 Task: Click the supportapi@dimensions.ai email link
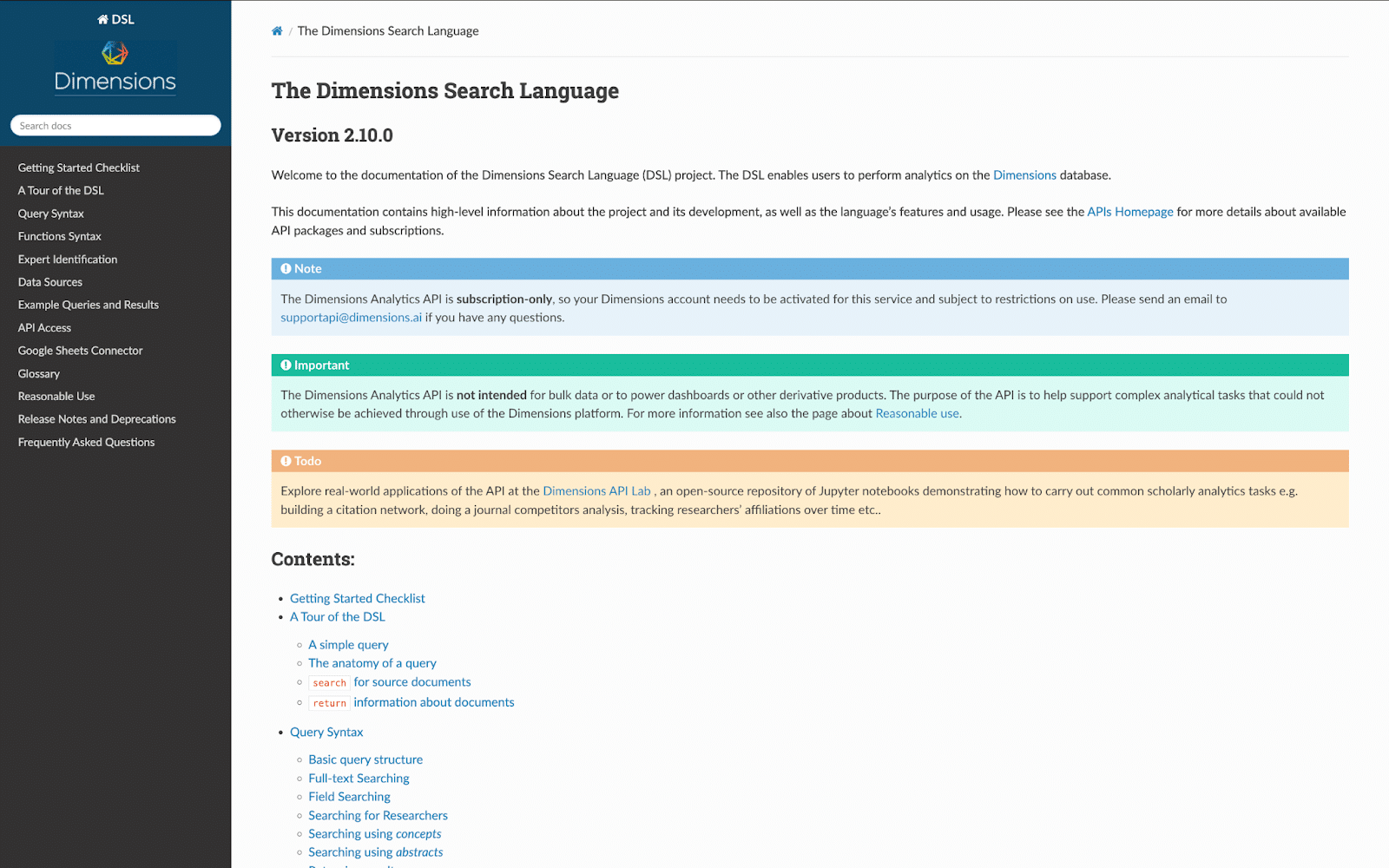[351, 318]
